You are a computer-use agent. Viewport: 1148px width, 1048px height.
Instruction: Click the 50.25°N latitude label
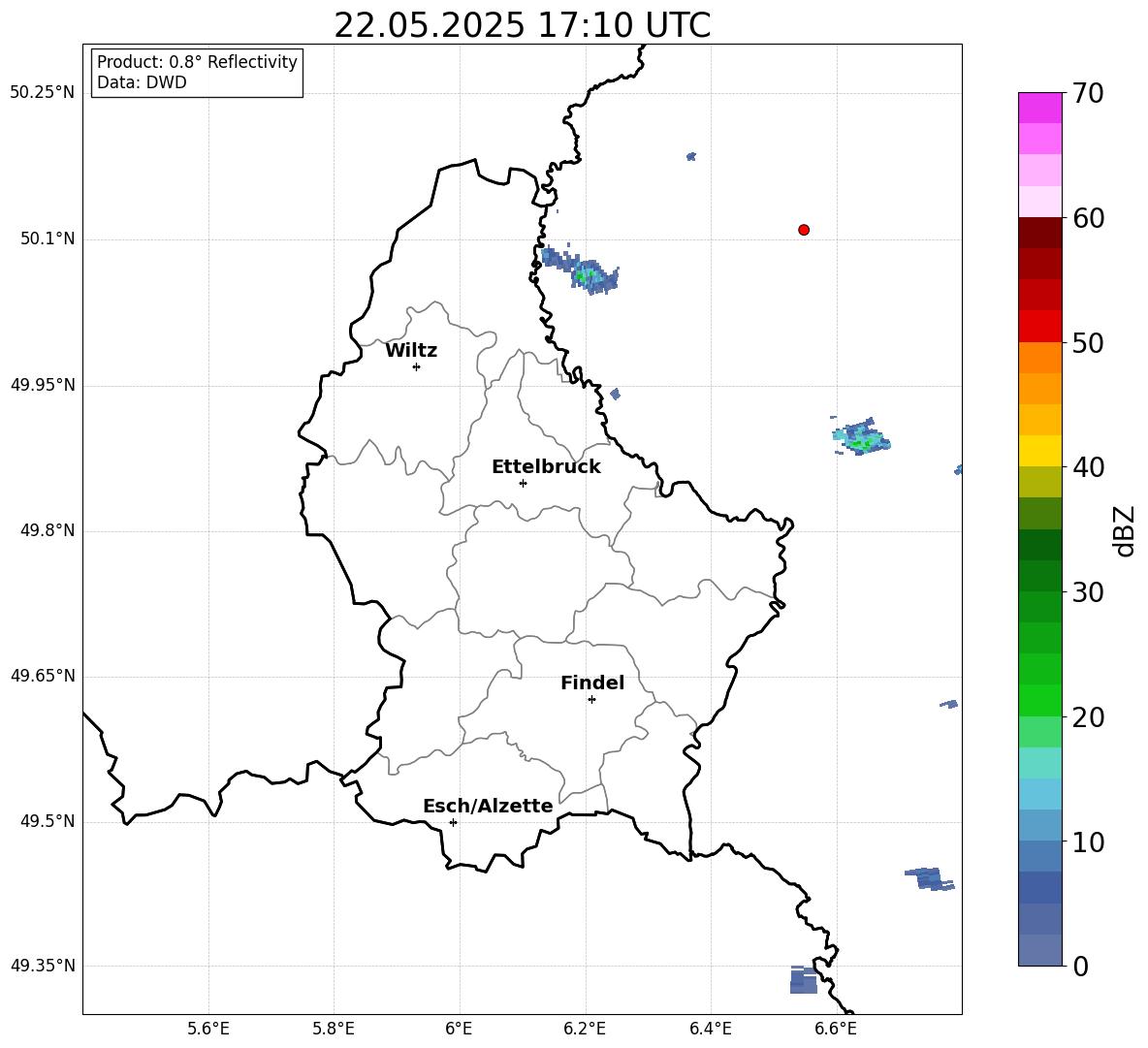(x=43, y=93)
